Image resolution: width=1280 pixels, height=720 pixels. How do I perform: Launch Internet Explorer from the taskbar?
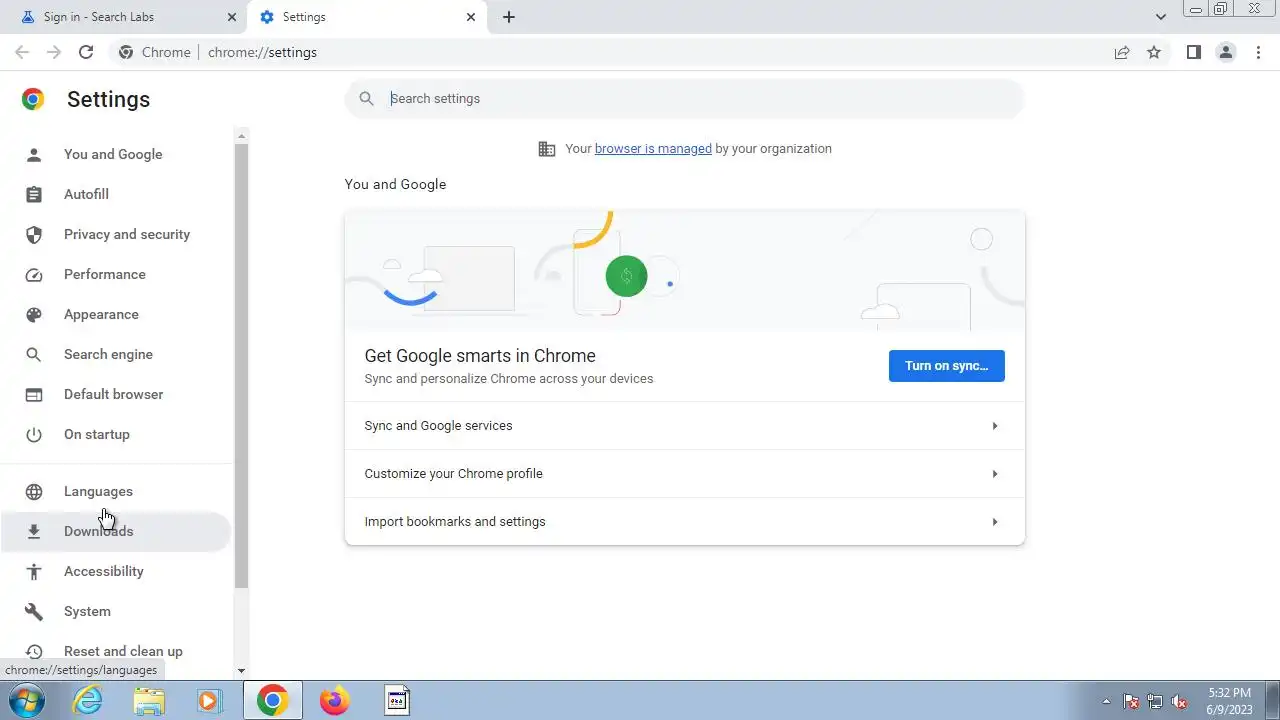pyautogui.click(x=88, y=700)
